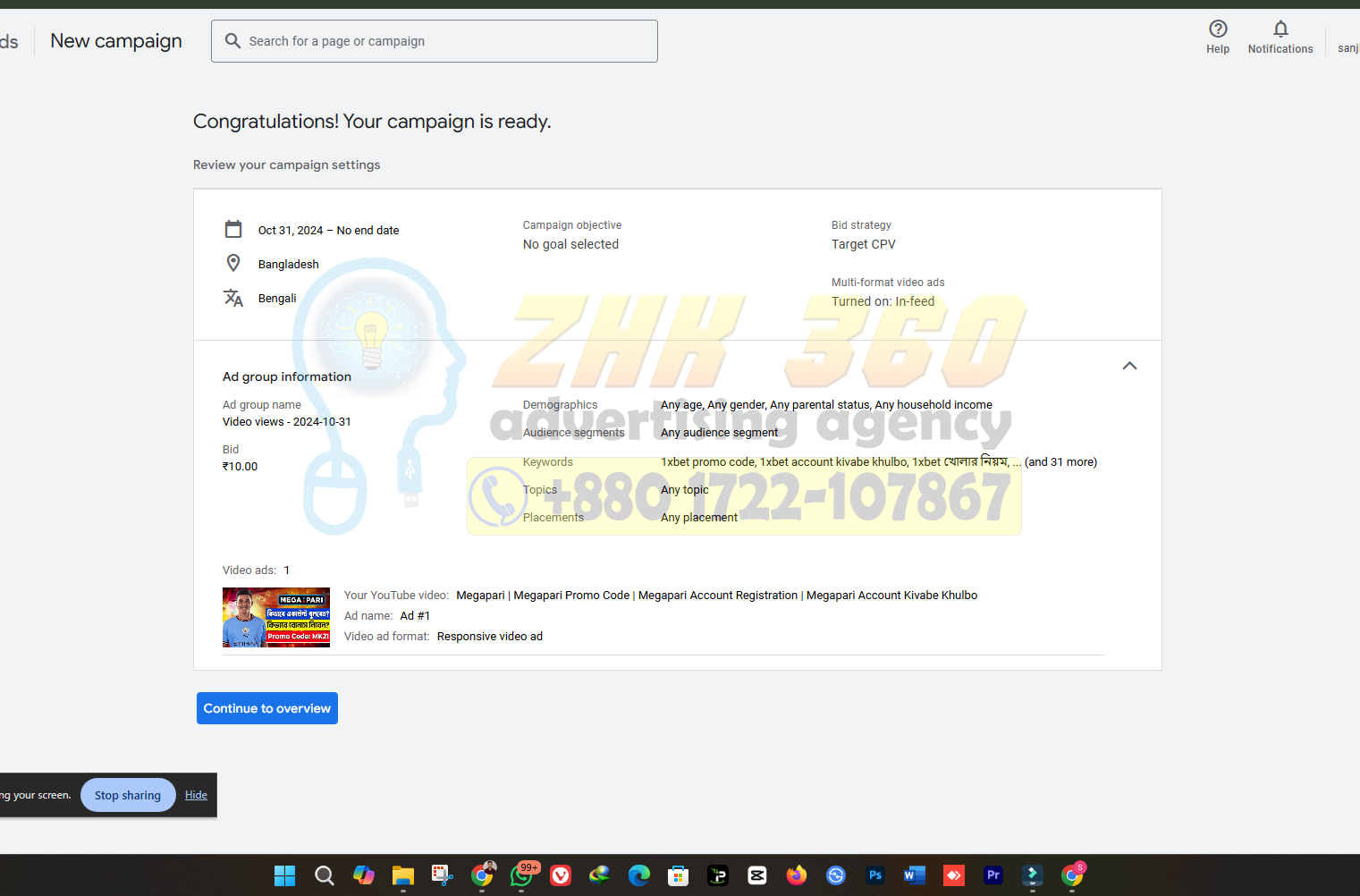Open AnyDesk from the taskbar

tap(954, 875)
